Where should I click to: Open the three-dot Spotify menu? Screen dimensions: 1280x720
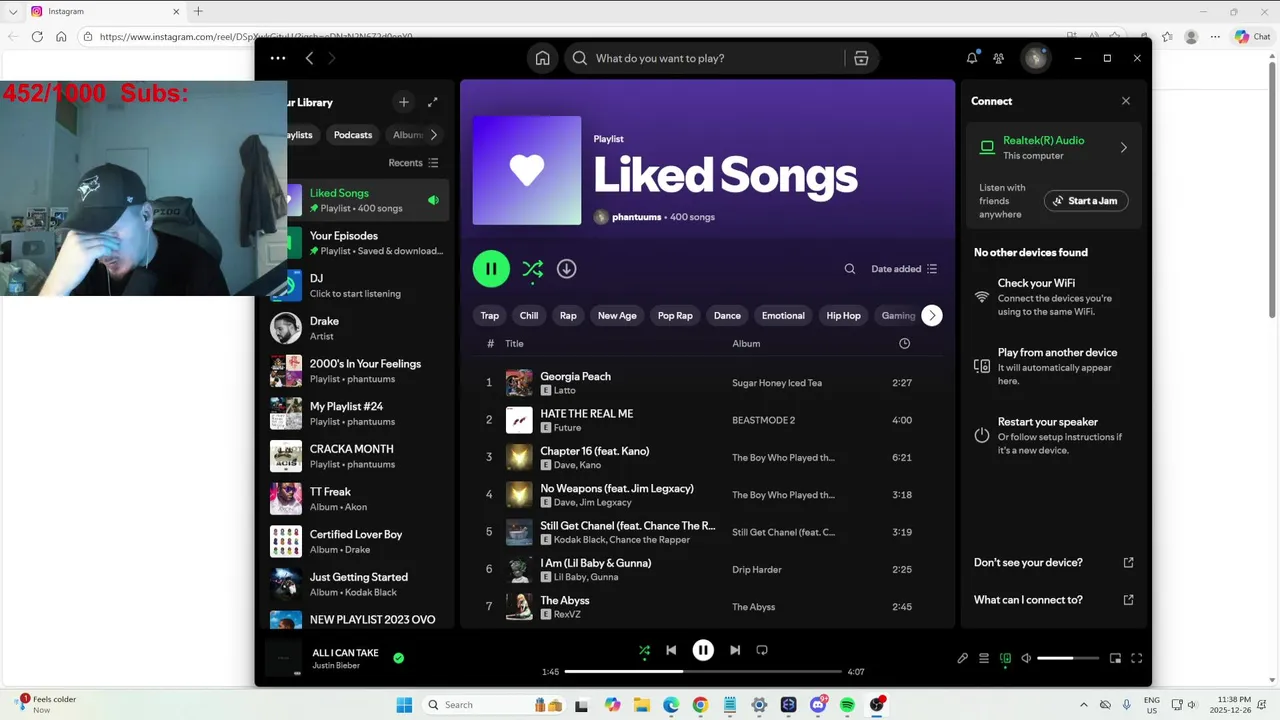pos(278,58)
